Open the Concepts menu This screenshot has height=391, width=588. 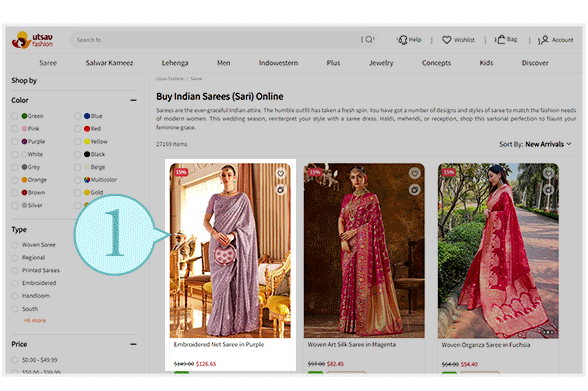point(436,63)
